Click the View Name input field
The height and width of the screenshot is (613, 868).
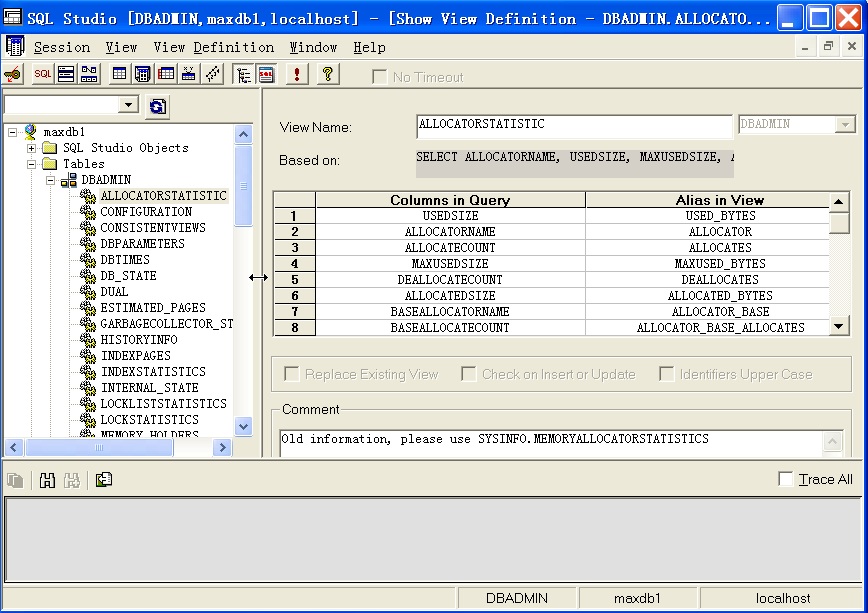click(573, 125)
